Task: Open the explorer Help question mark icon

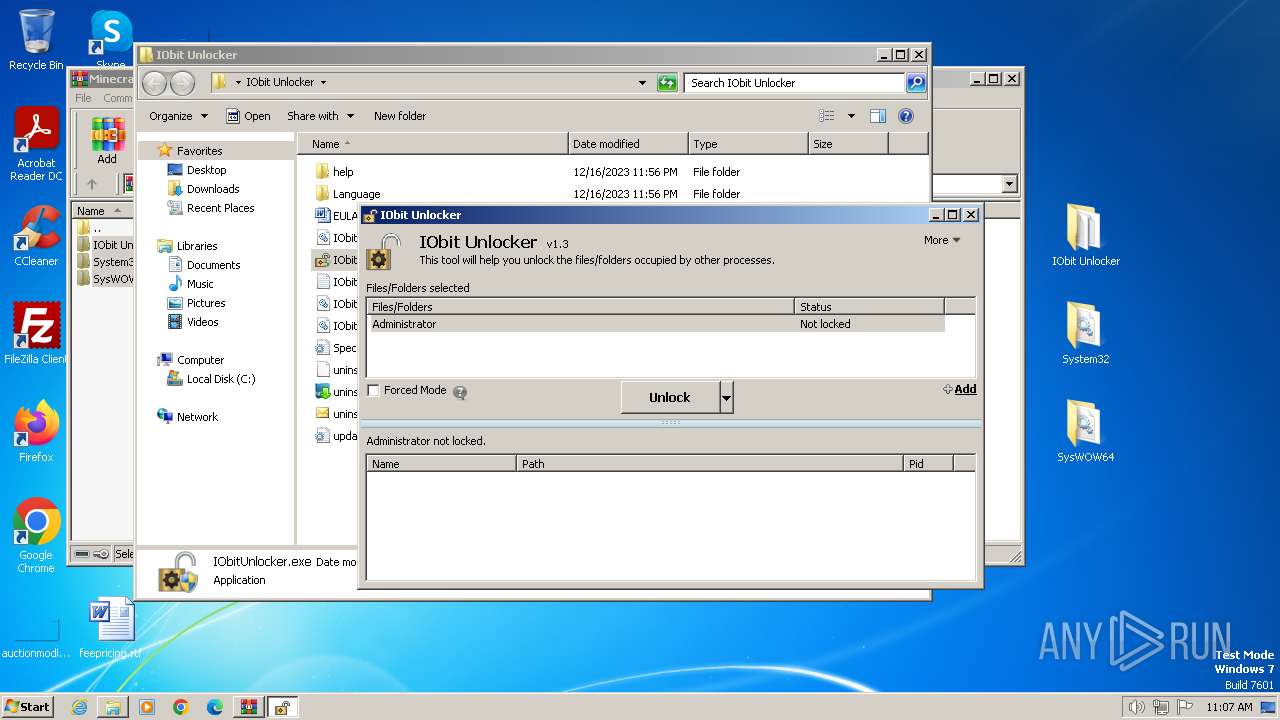Action: click(x=906, y=116)
